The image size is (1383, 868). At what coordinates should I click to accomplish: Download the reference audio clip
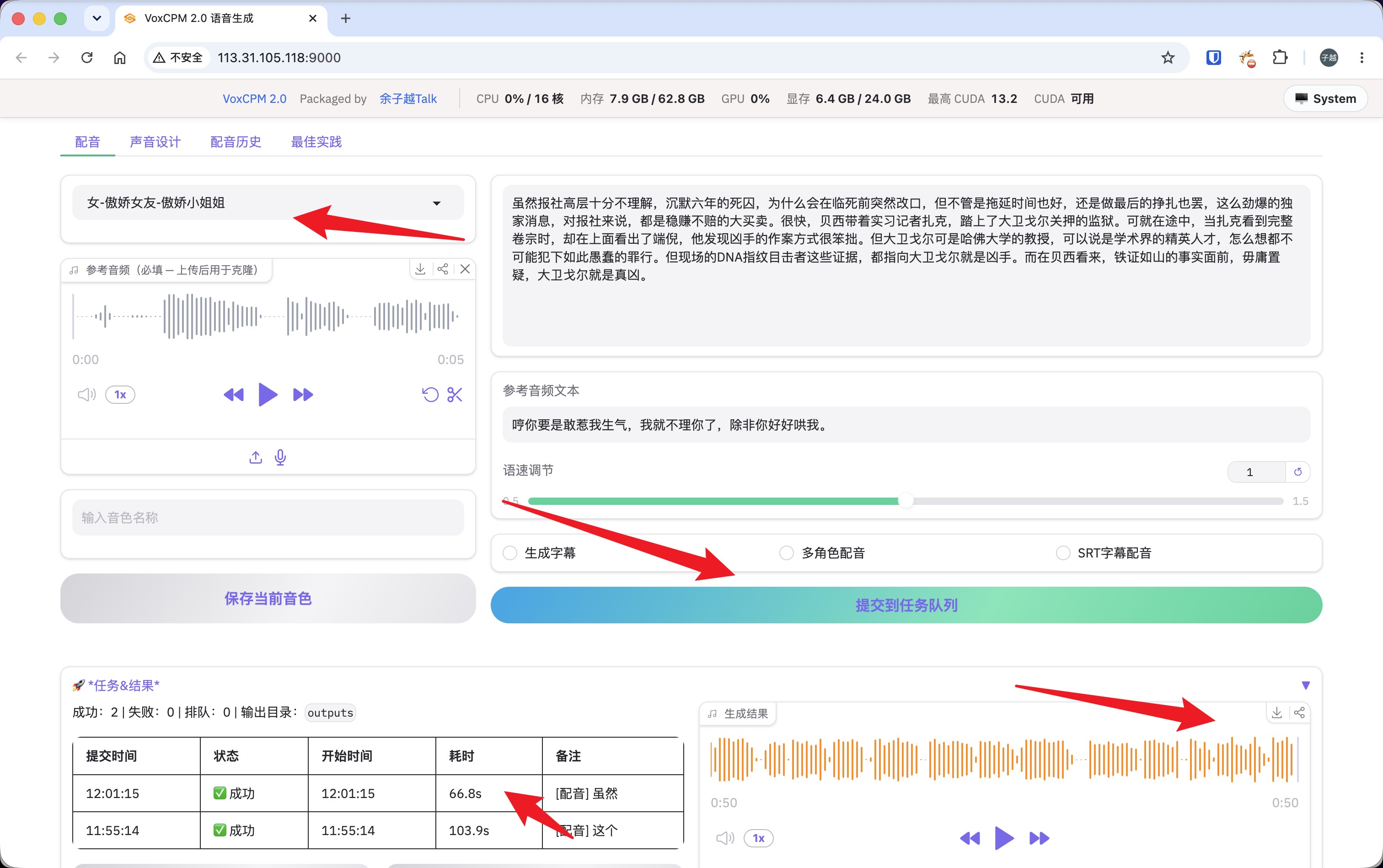(x=420, y=268)
